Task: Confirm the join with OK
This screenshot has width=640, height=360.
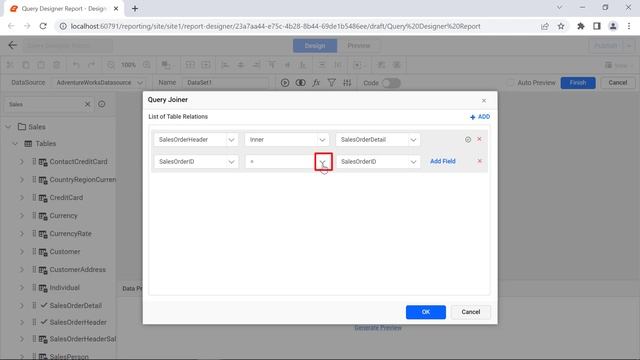Action: (x=426, y=312)
